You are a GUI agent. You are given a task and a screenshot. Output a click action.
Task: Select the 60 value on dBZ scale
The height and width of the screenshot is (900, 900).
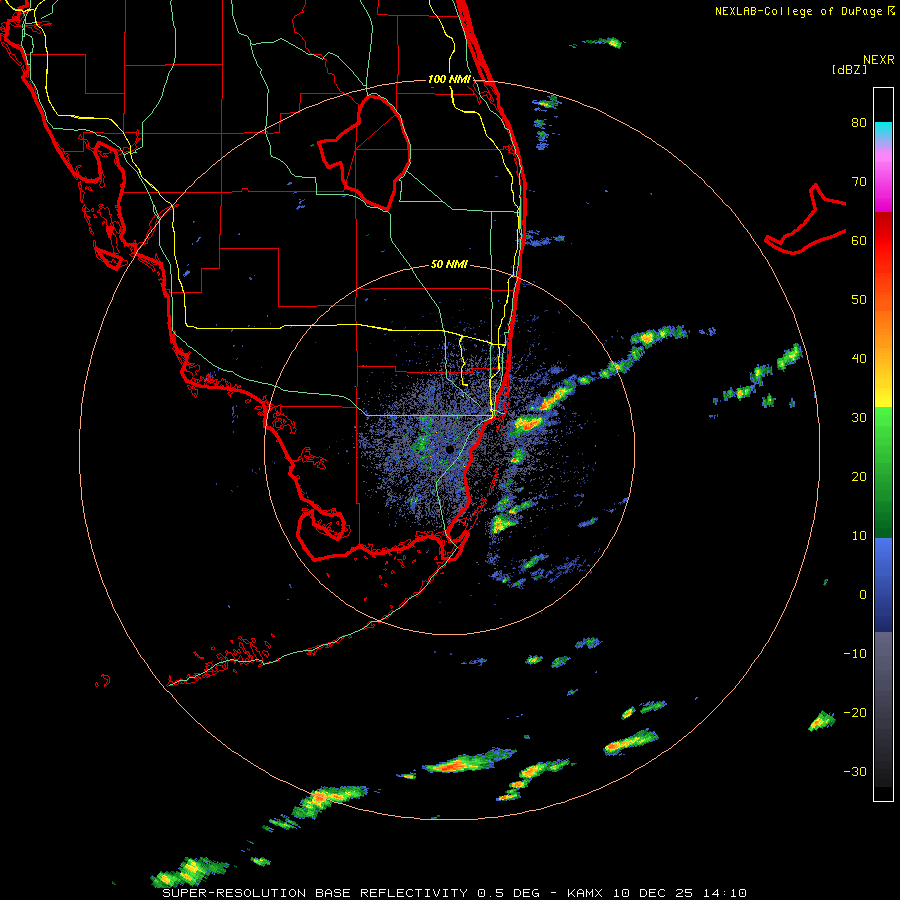pos(859,240)
